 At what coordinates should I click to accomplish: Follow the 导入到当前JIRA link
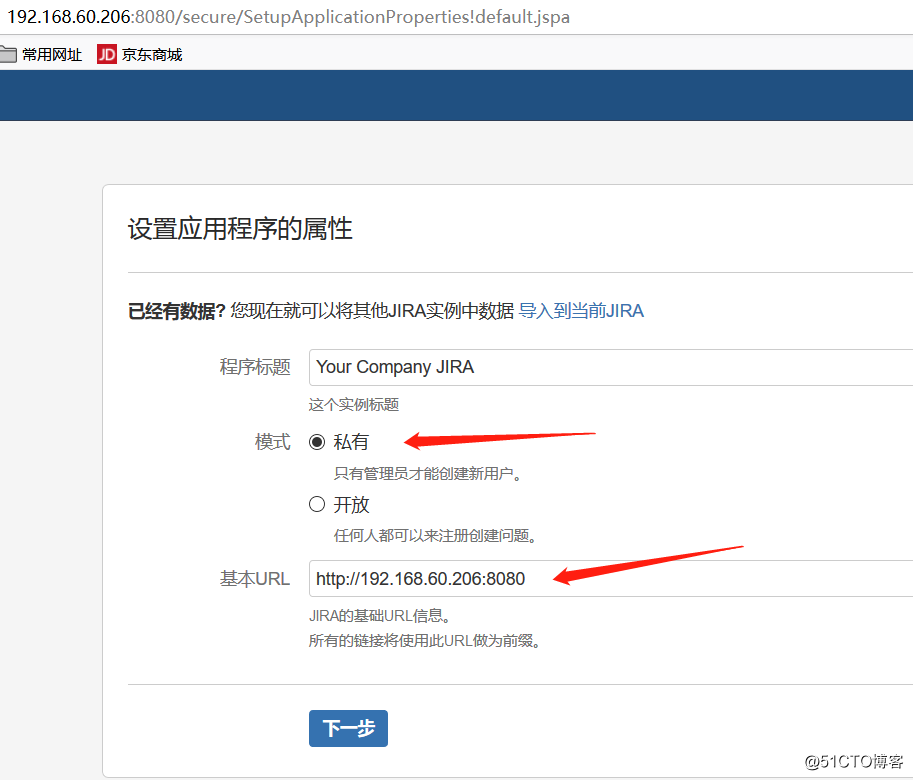pos(581,311)
